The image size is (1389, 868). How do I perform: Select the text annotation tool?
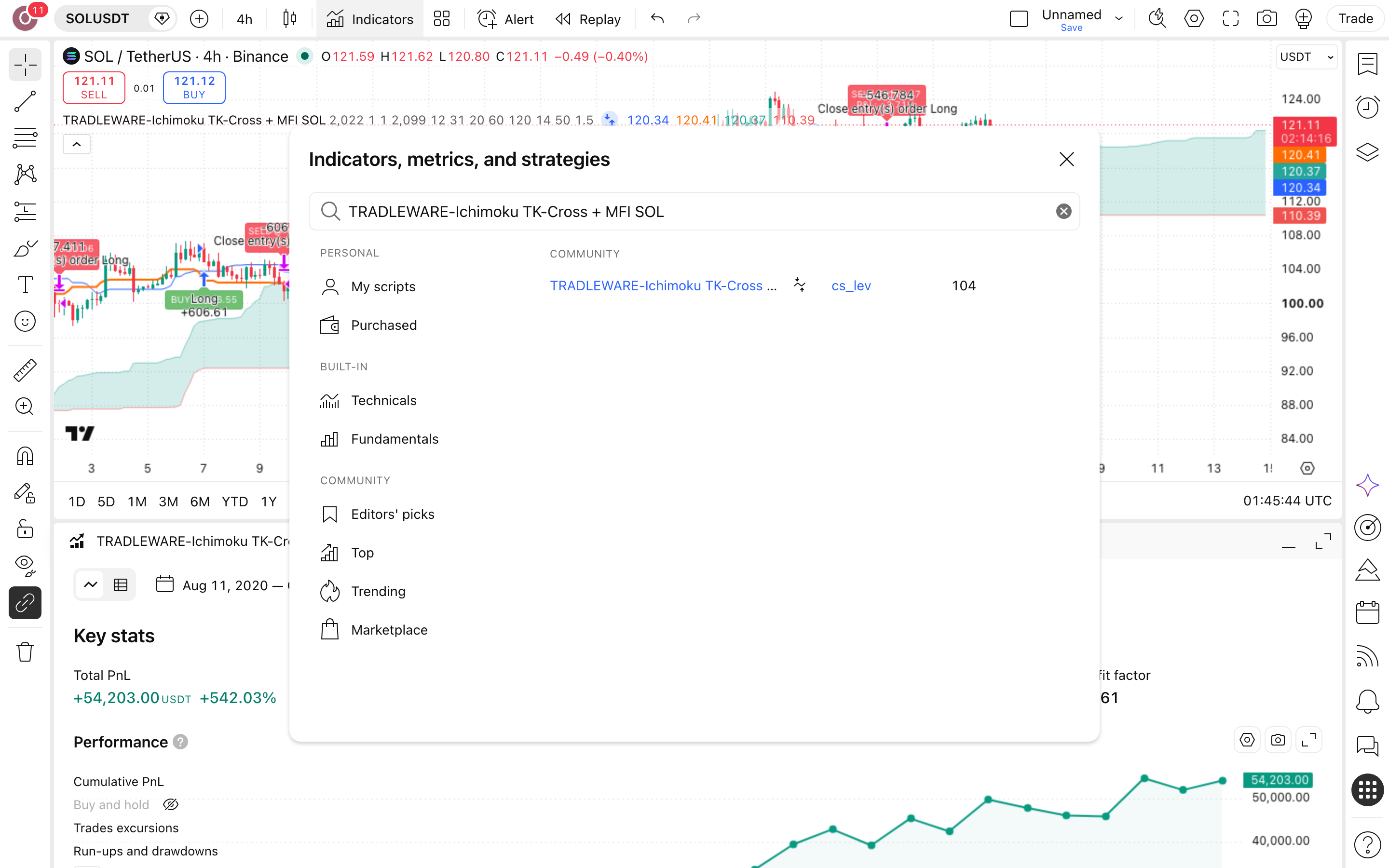tap(25, 285)
